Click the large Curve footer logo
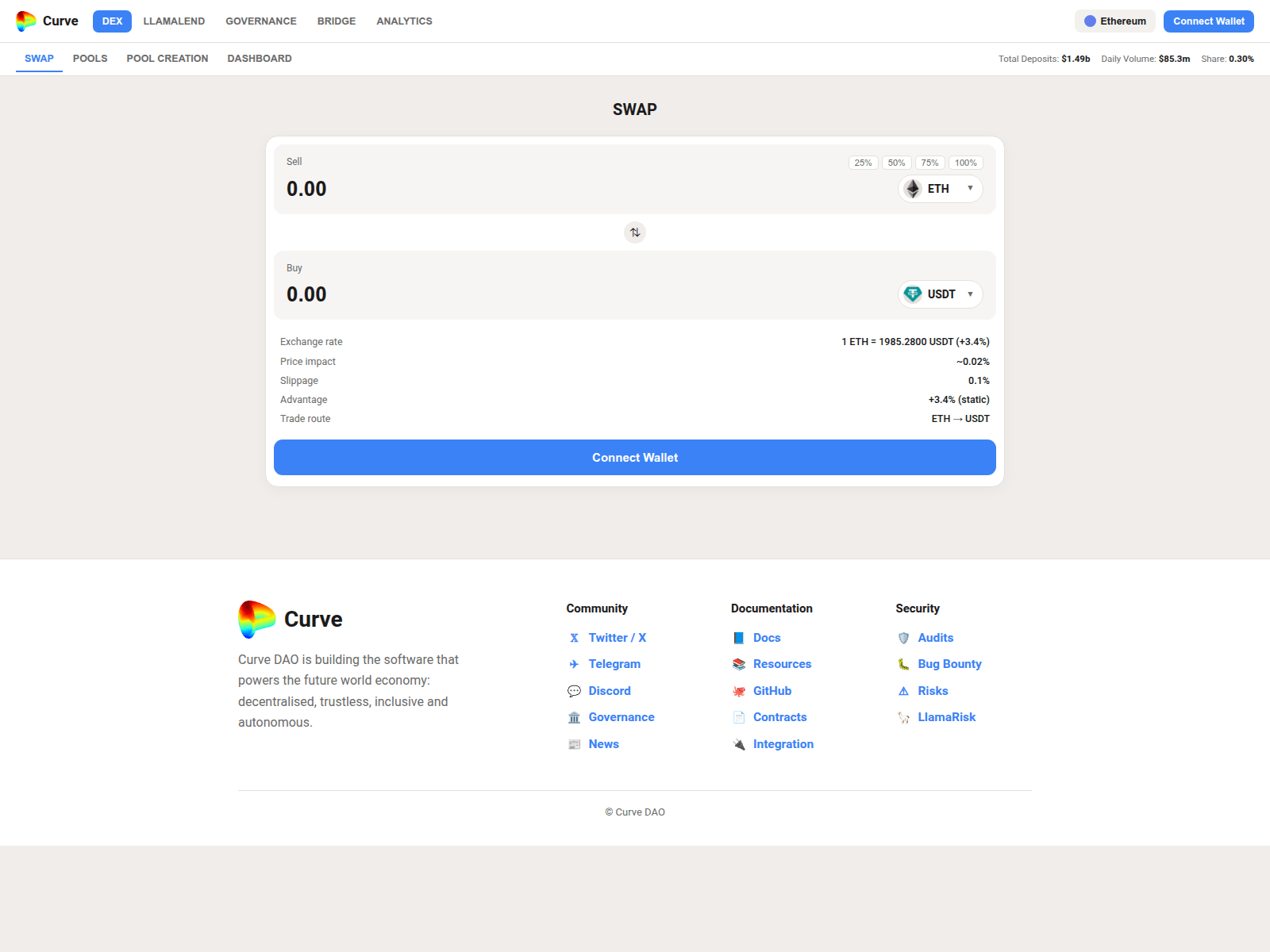 (x=257, y=620)
